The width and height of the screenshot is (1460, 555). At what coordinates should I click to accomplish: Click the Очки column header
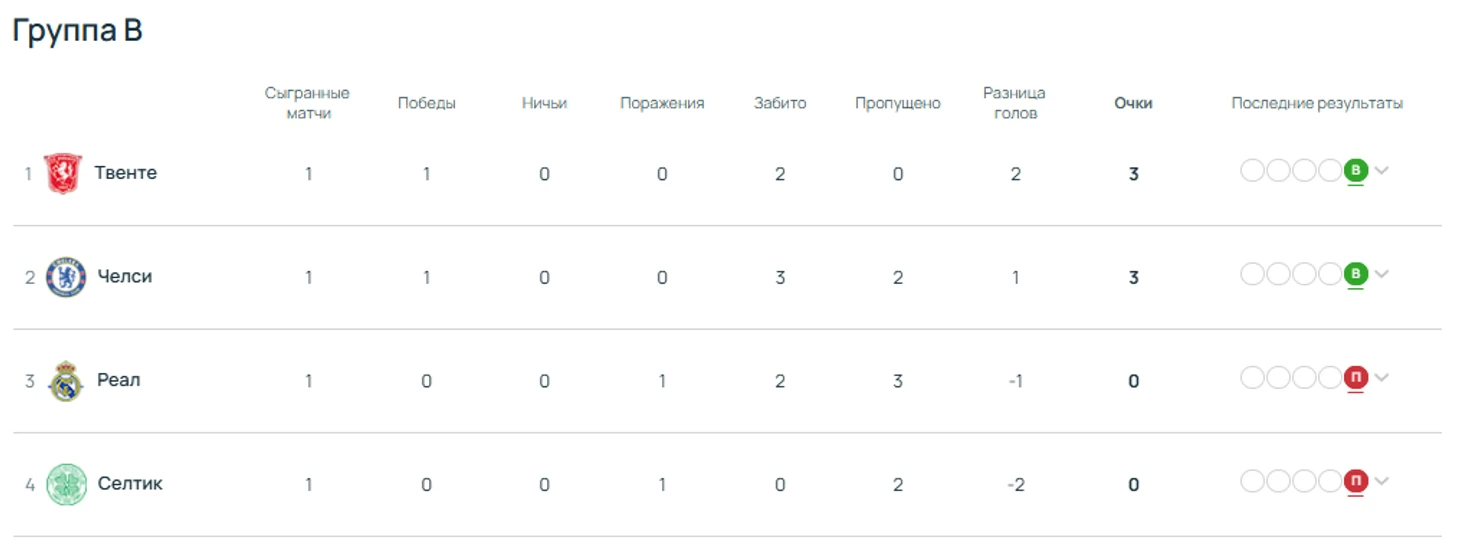[x=1133, y=103]
